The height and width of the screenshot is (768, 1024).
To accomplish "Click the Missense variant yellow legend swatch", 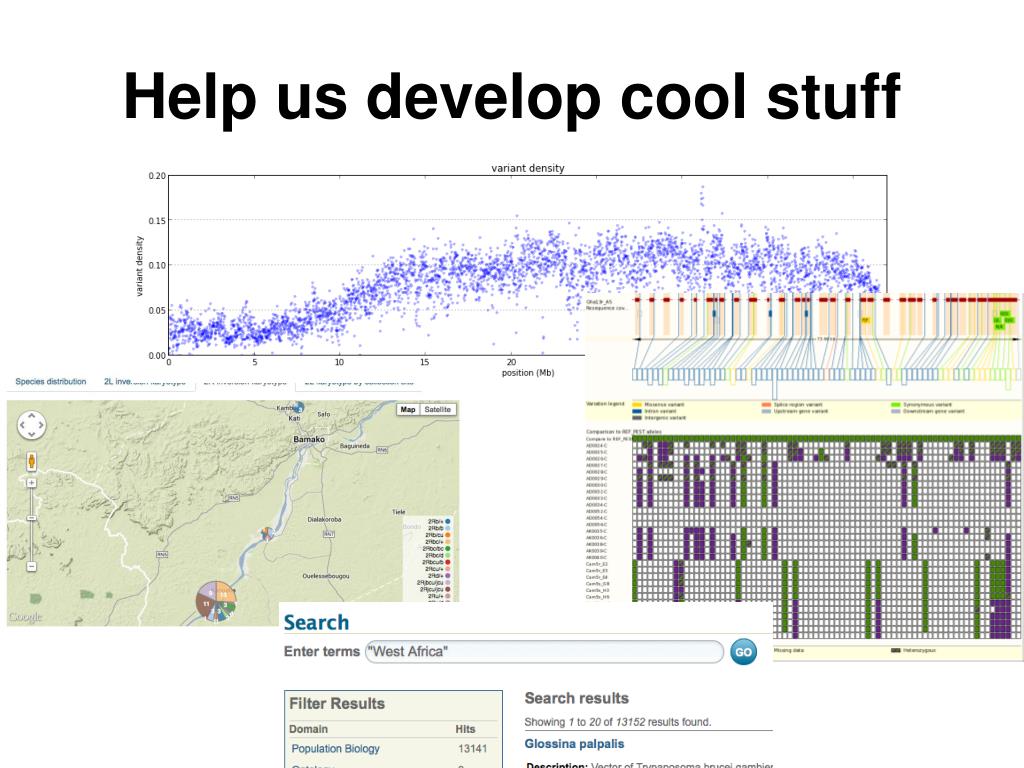I will point(637,405).
